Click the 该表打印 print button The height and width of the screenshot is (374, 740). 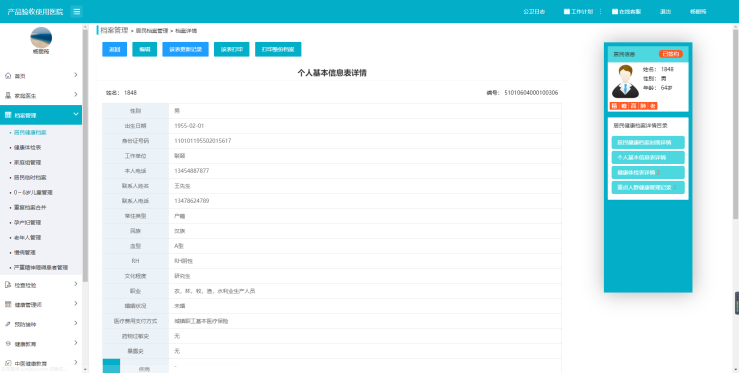232,49
